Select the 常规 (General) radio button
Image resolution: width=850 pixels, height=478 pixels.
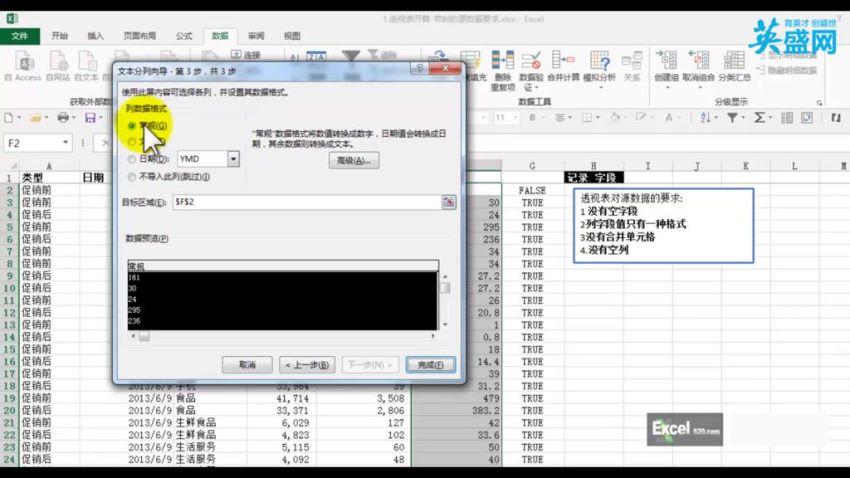(x=132, y=126)
